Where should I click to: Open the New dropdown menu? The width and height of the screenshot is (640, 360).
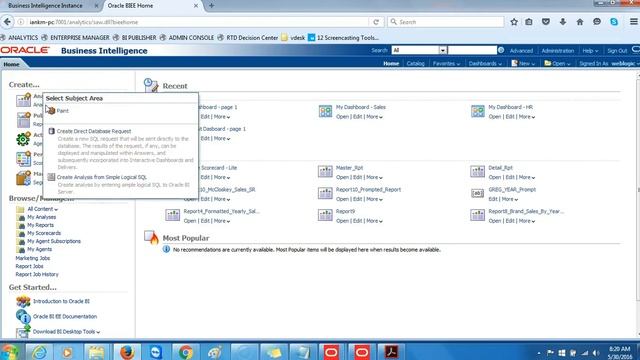[523, 64]
